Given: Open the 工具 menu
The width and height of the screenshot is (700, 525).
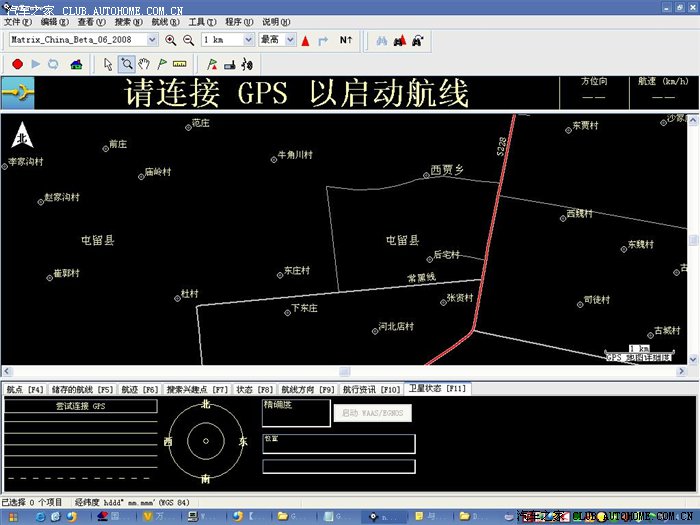Looking at the screenshot, I should click(202, 21).
